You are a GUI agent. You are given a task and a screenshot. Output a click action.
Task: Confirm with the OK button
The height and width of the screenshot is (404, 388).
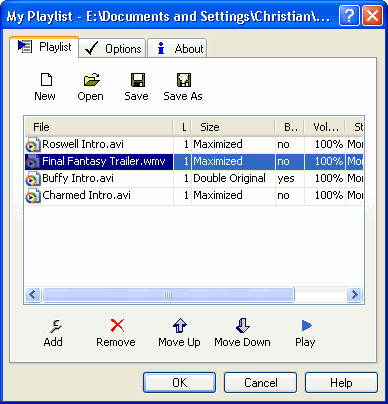[180, 383]
